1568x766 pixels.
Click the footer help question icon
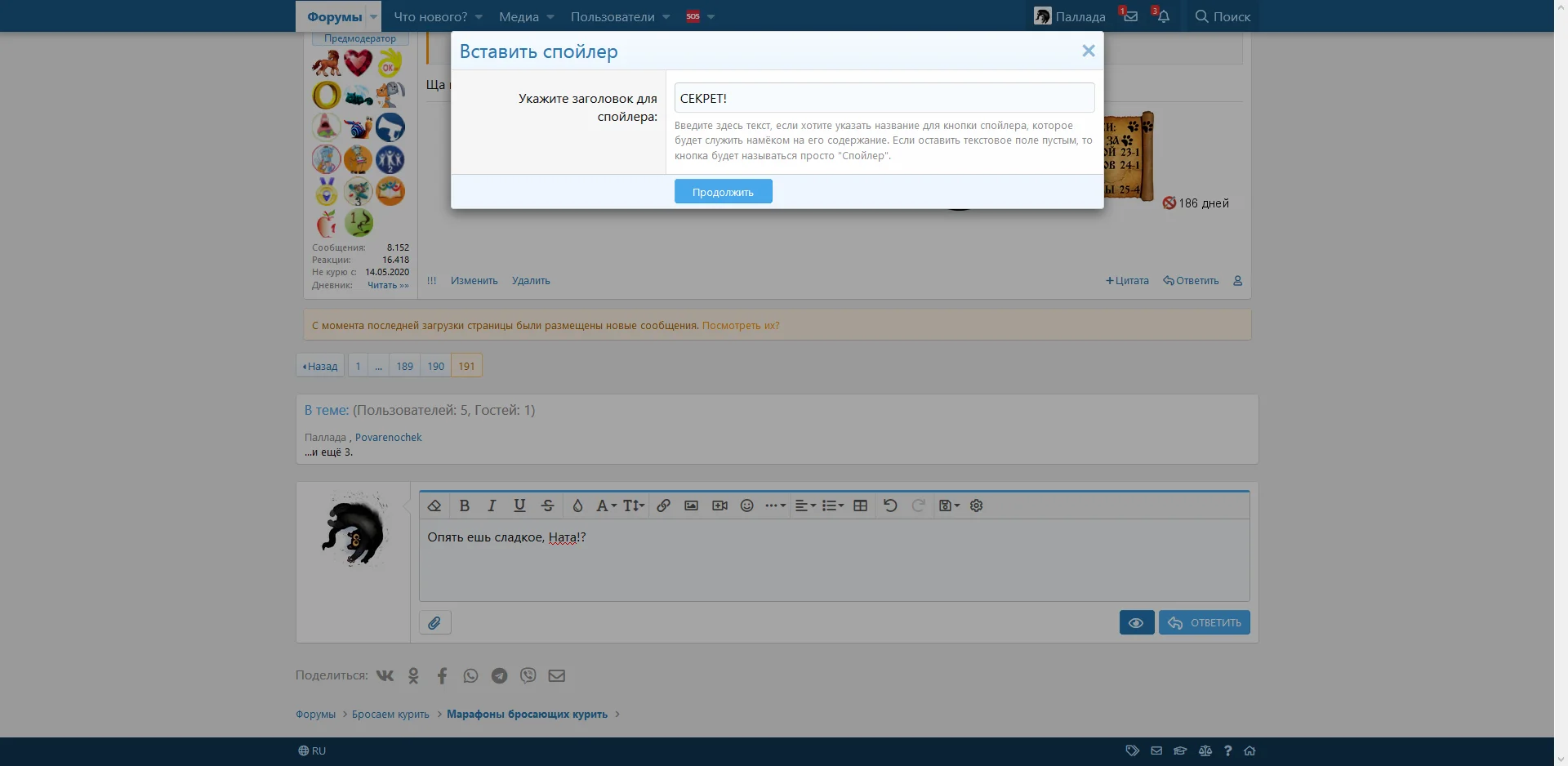1227,751
